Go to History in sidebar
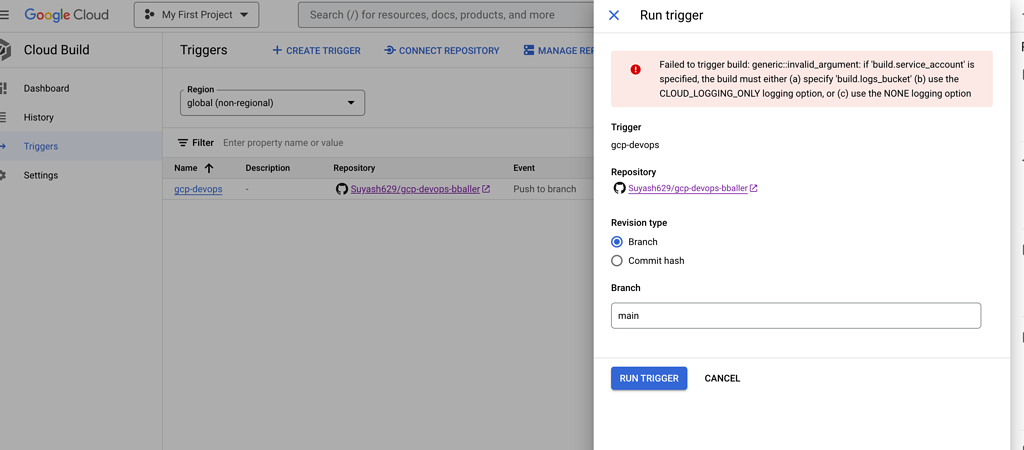The height and width of the screenshot is (450, 1024). [39, 117]
